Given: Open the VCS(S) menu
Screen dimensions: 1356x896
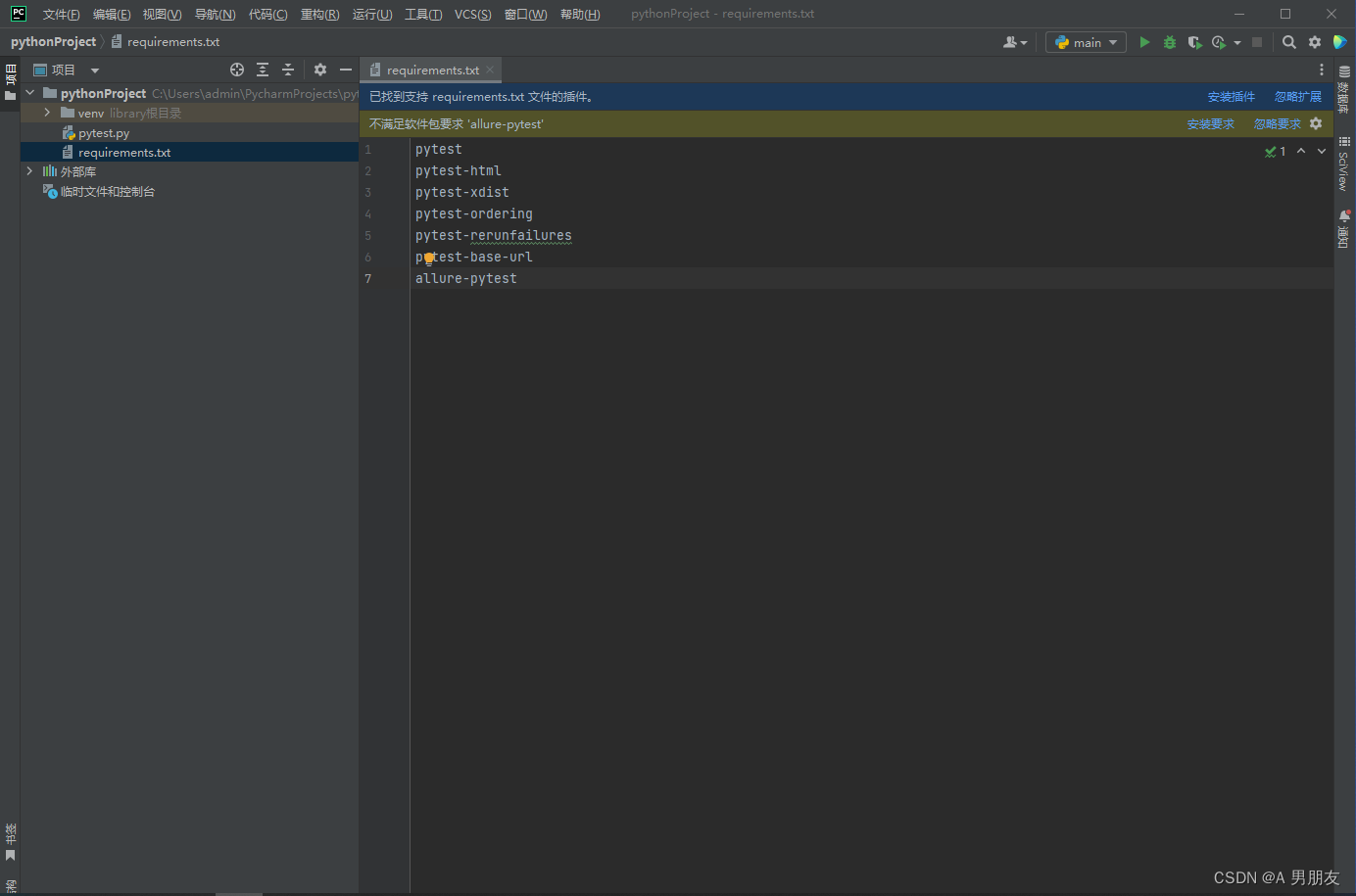Looking at the screenshot, I should [x=472, y=14].
